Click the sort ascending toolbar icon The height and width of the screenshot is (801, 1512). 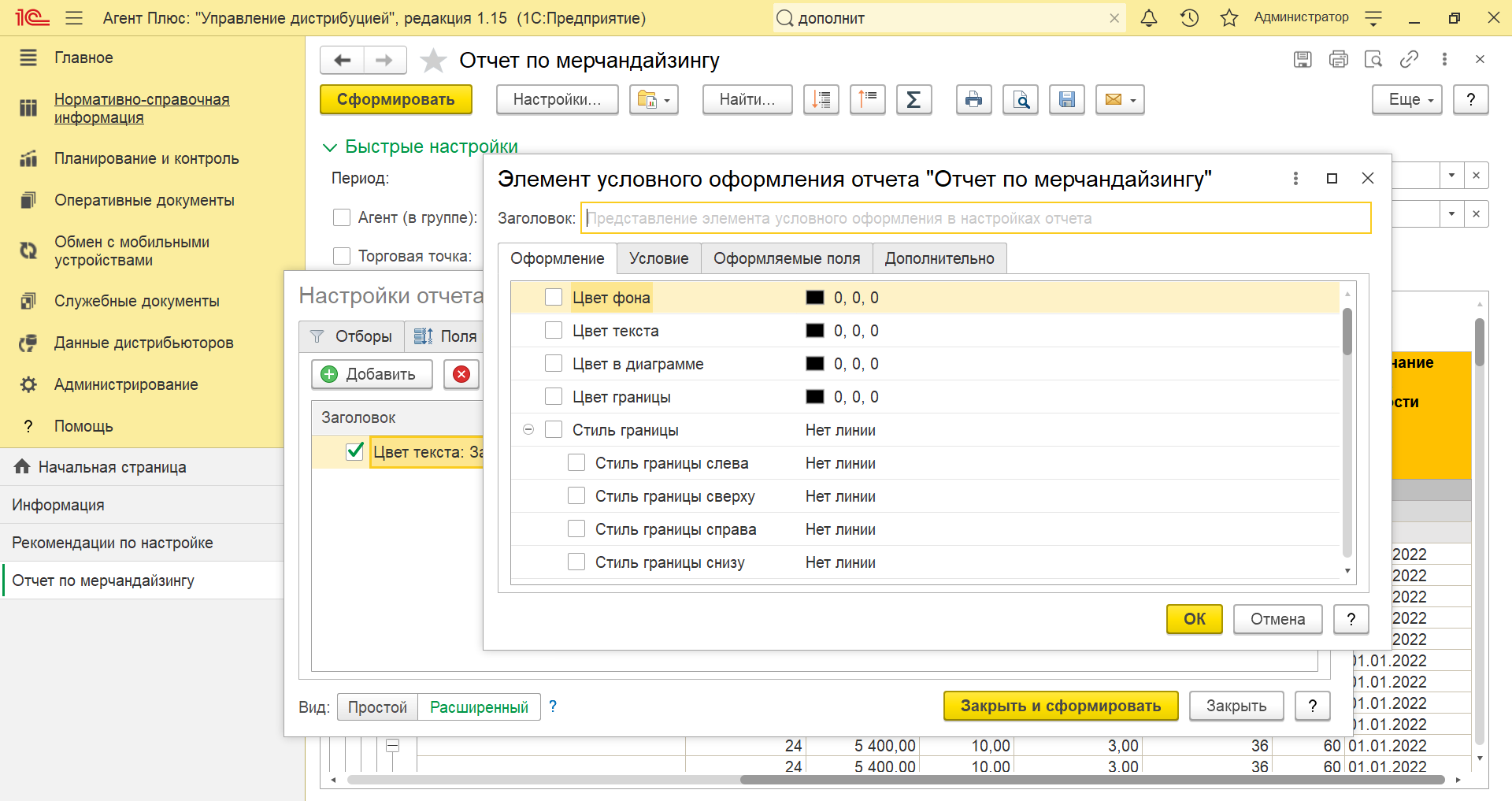point(868,100)
